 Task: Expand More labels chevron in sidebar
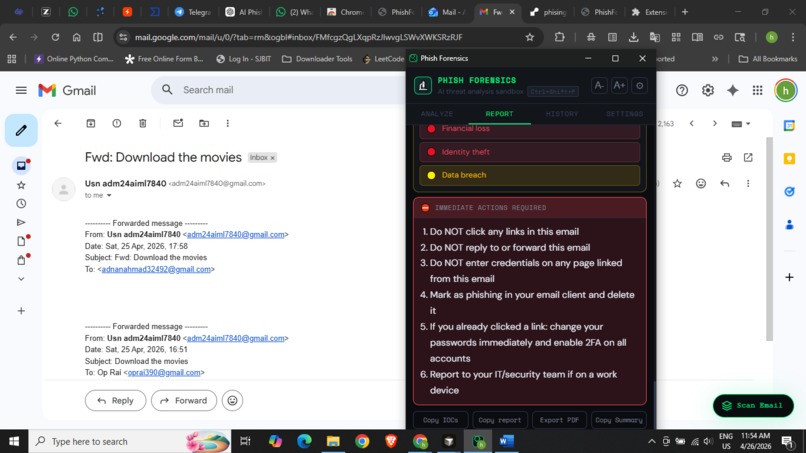coord(21,279)
